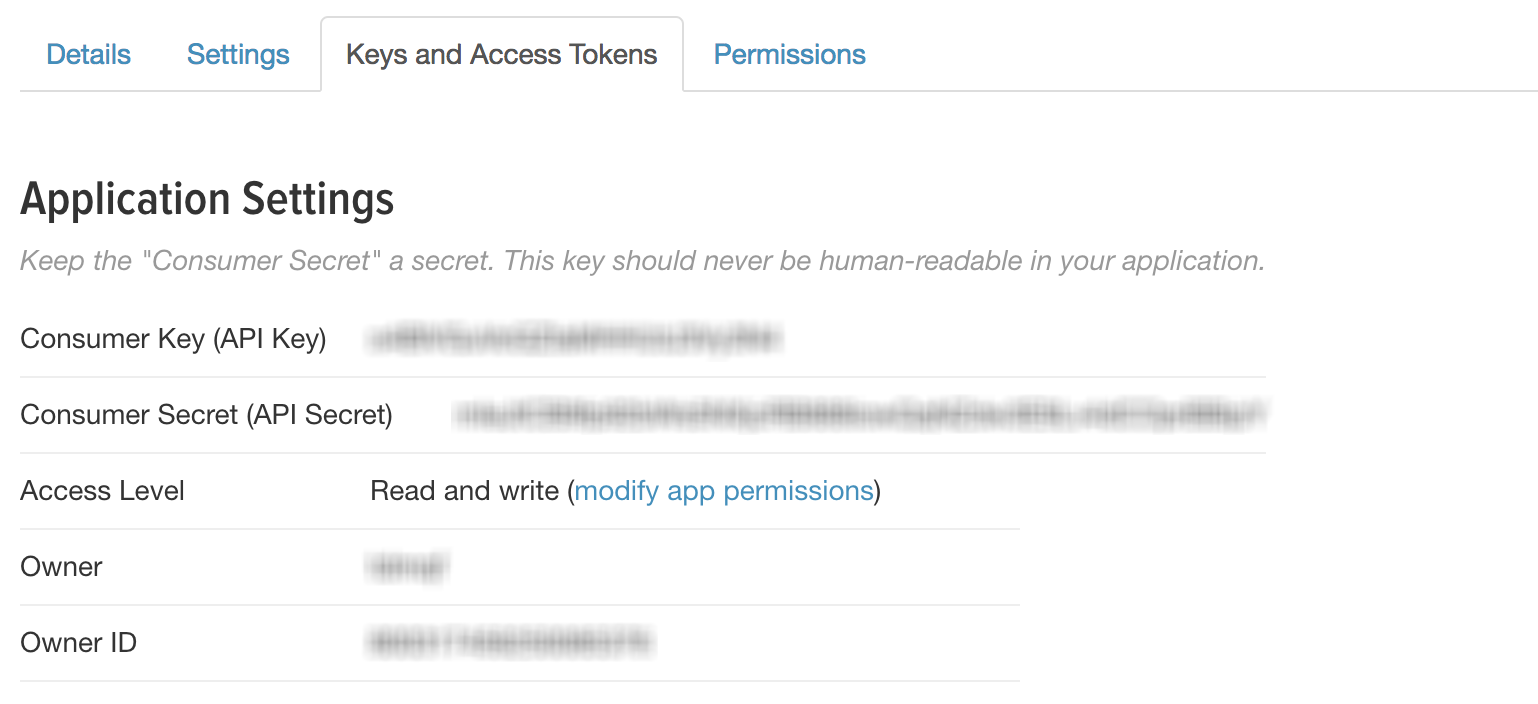Image resolution: width=1538 pixels, height=704 pixels.
Task: Follow the modify app permissions link
Action: point(724,491)
